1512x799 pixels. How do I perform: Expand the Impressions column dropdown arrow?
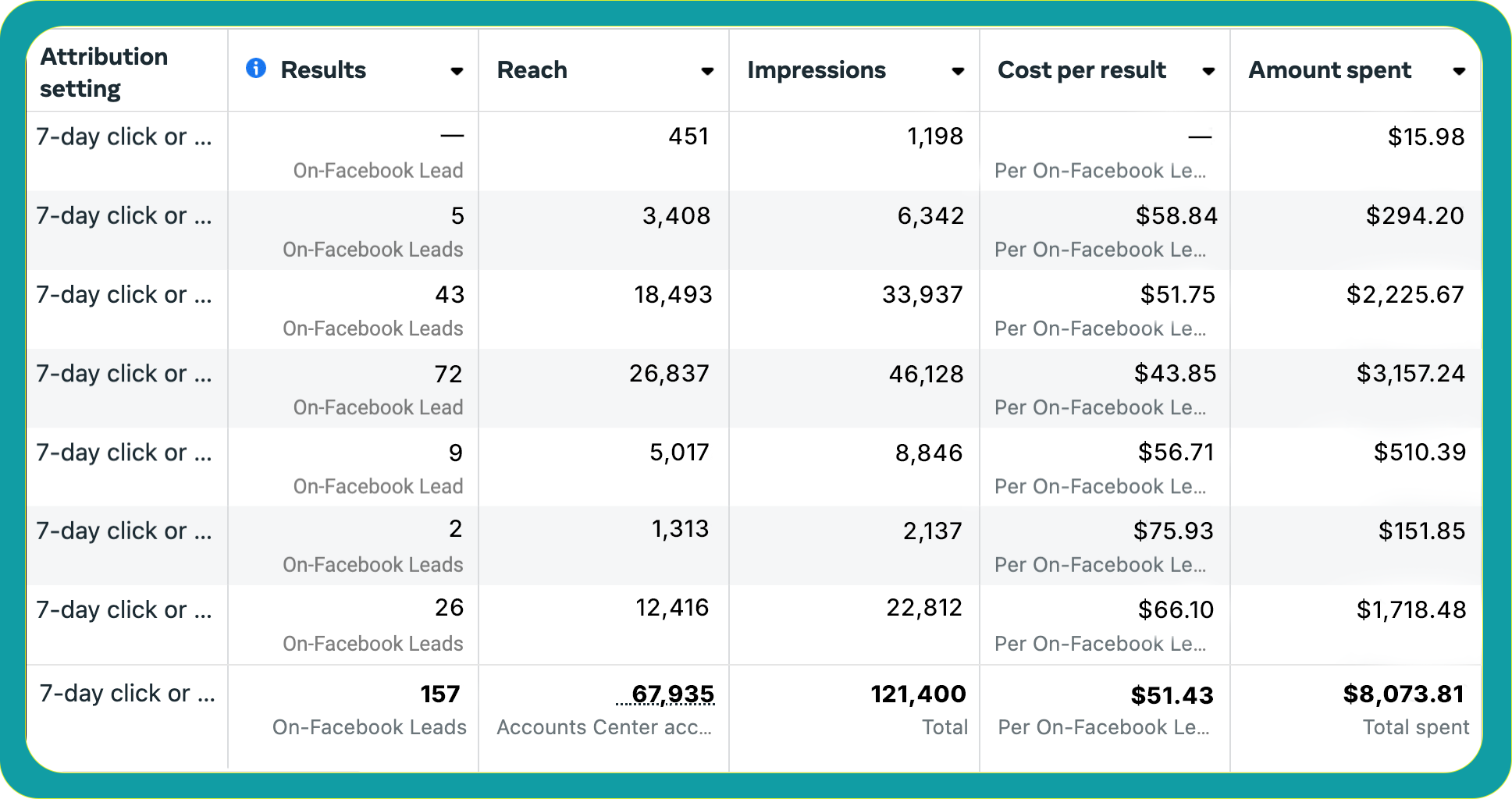tap(958, 71)
